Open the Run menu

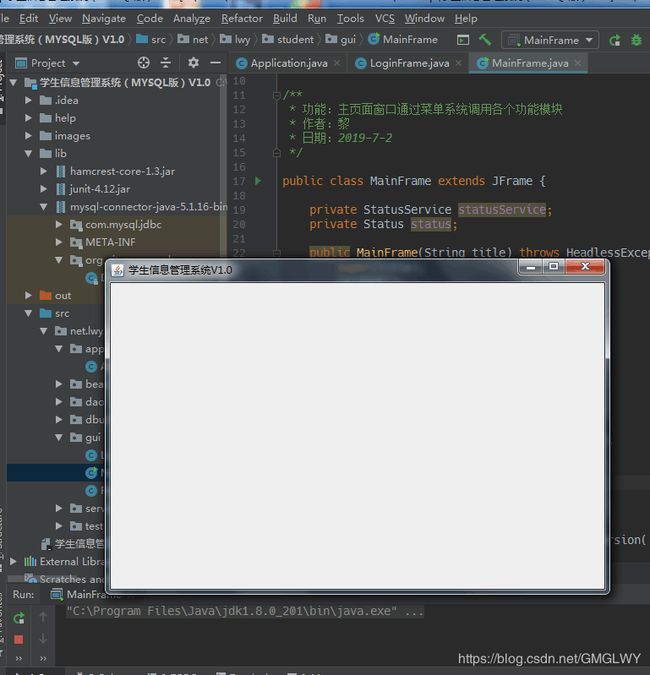point(317,19)
